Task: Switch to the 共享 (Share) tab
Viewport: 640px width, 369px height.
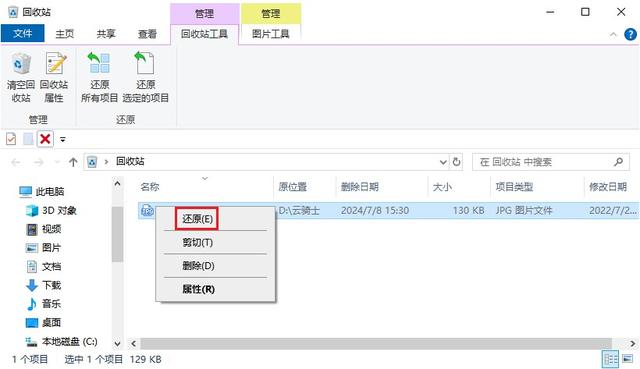Action: click(x=106, y=34)
